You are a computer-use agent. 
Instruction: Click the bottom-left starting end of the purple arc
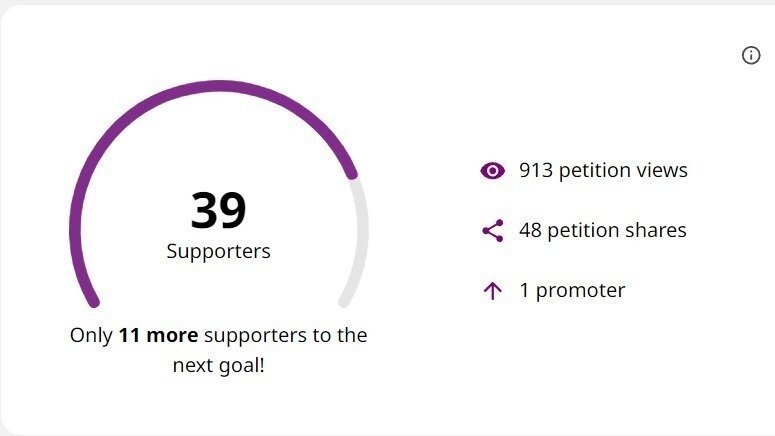[93, 300]
